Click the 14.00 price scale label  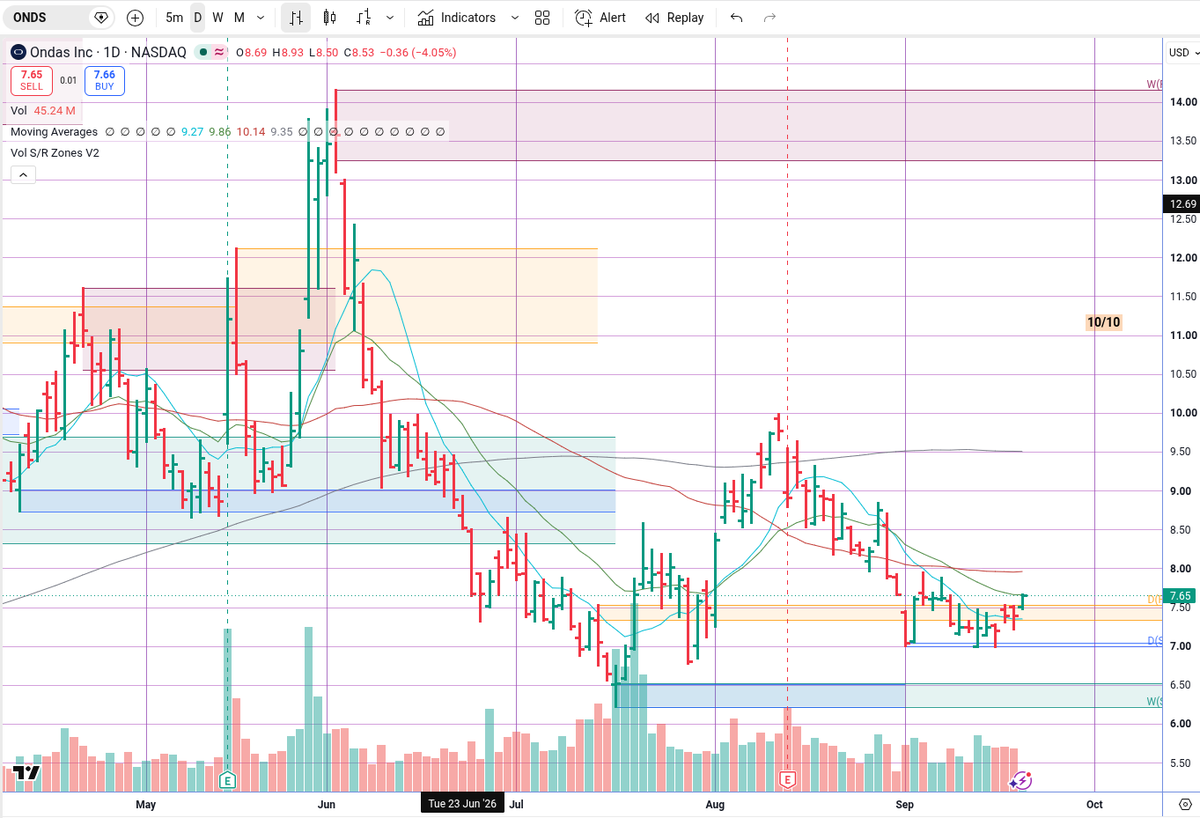pyautogui.click(x=1184, y=102)
